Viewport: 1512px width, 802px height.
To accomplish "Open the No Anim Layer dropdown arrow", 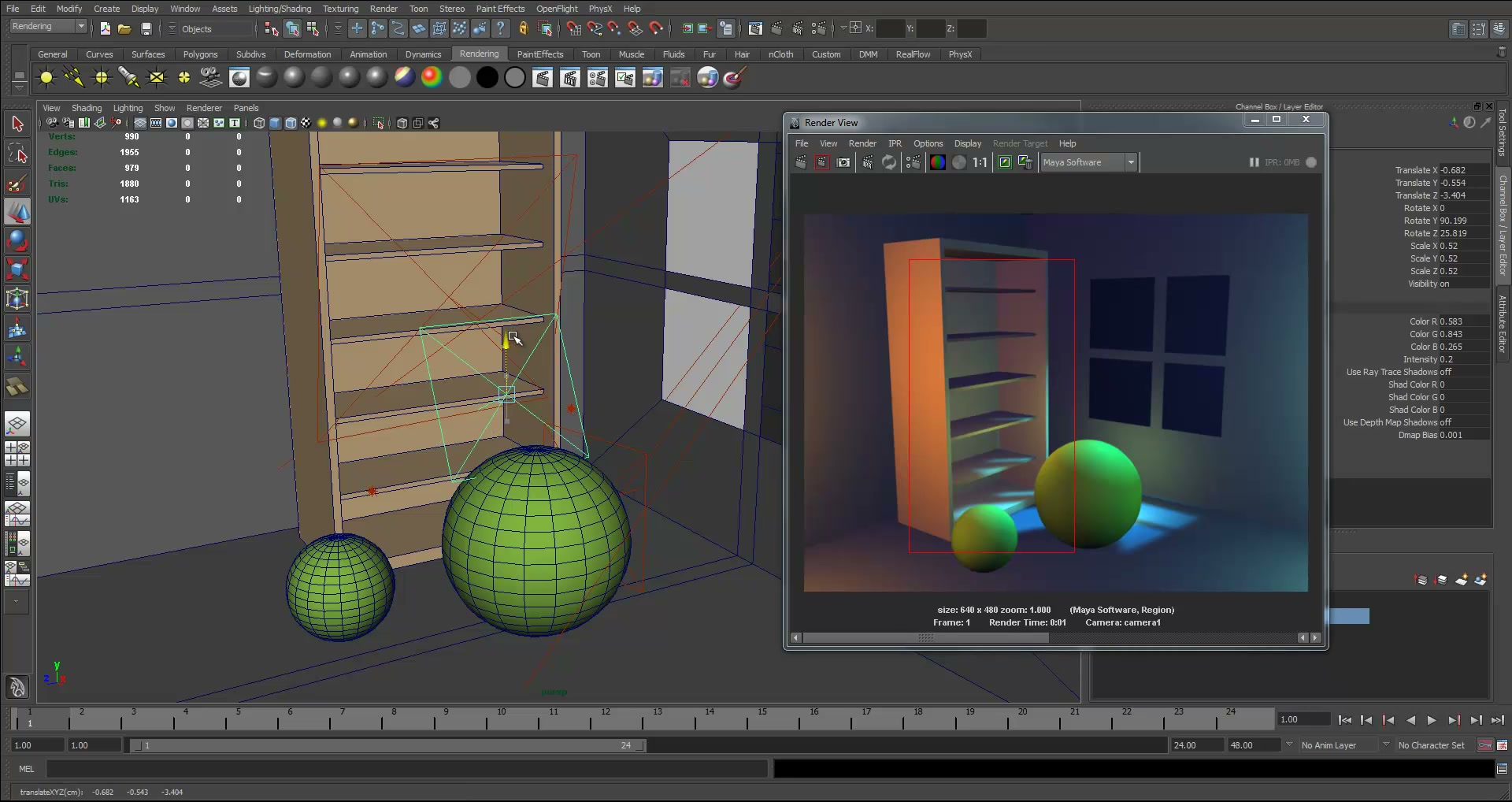I will point(1289,744).
